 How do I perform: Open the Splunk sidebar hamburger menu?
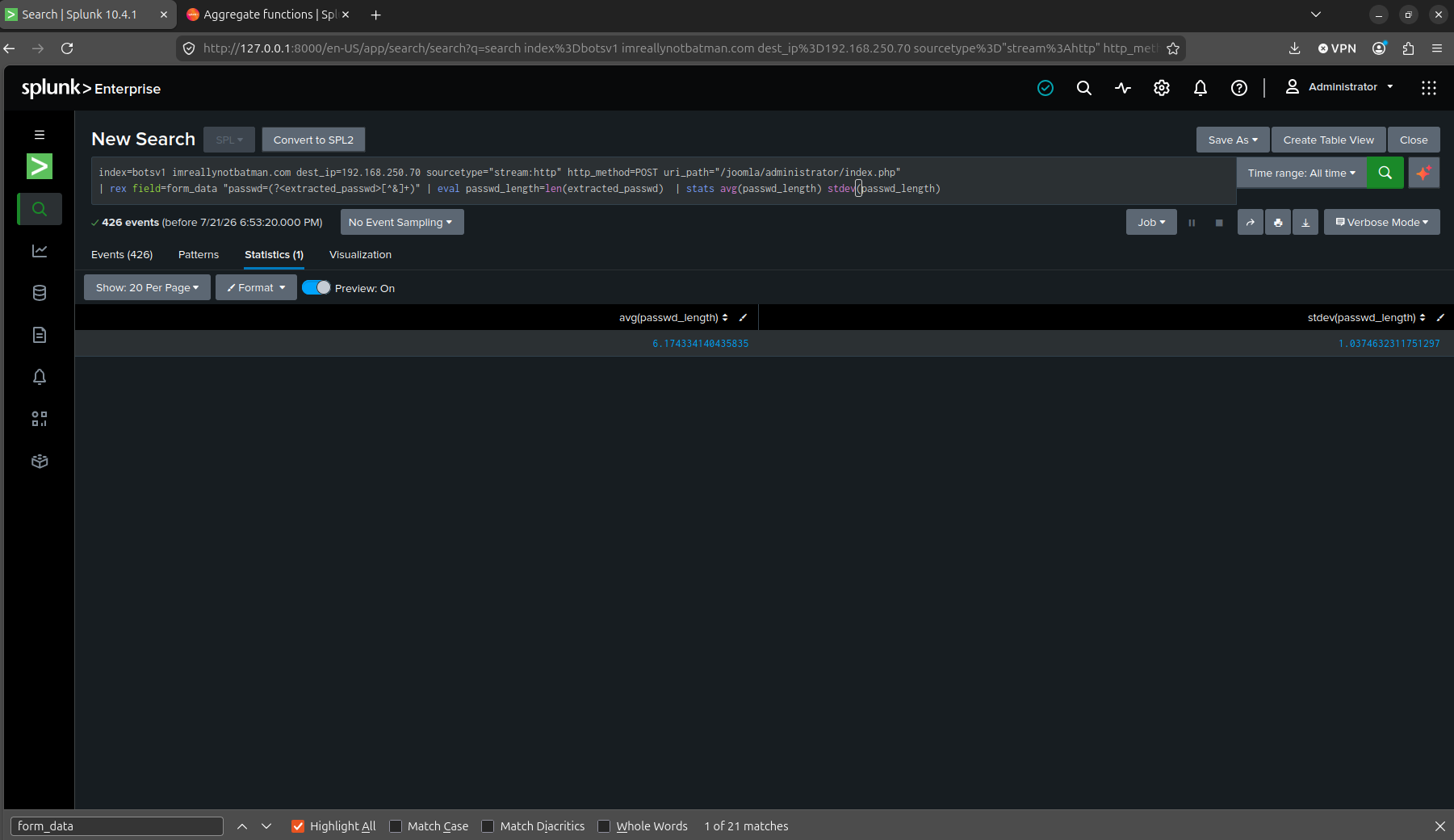[40, 135]
